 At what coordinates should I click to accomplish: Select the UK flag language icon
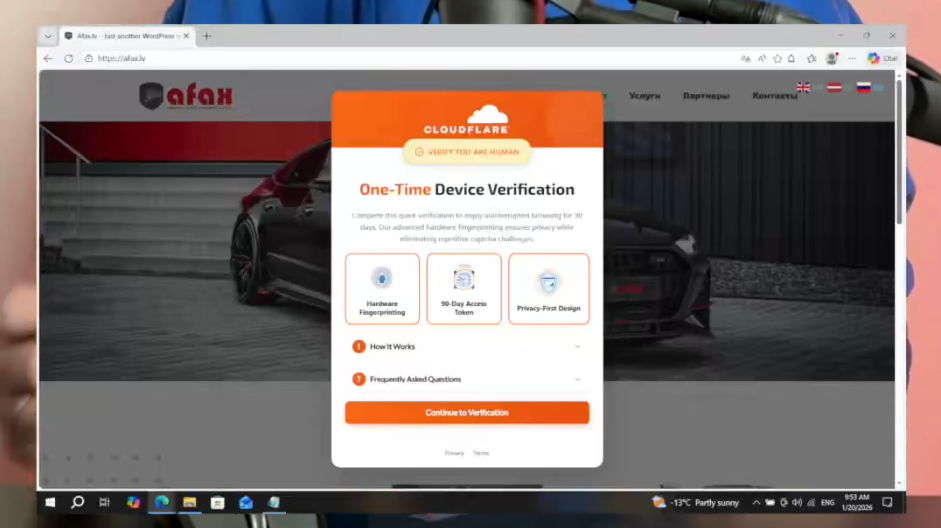[803, 88]
